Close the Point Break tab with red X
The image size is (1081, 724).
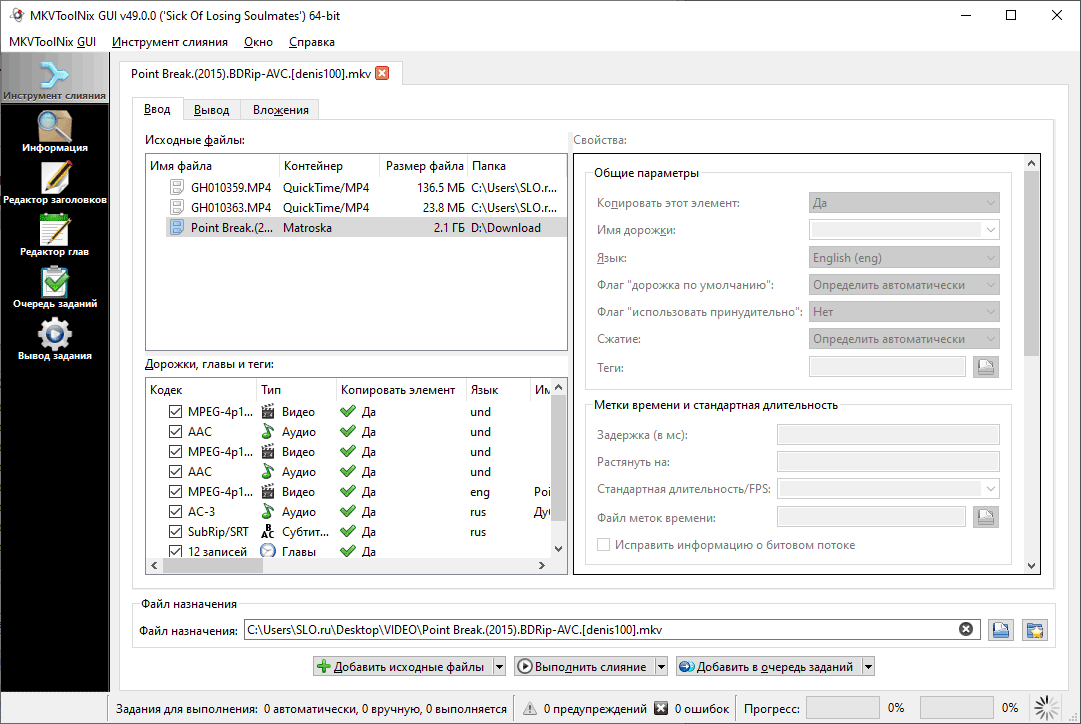click(x=382, y=73)
